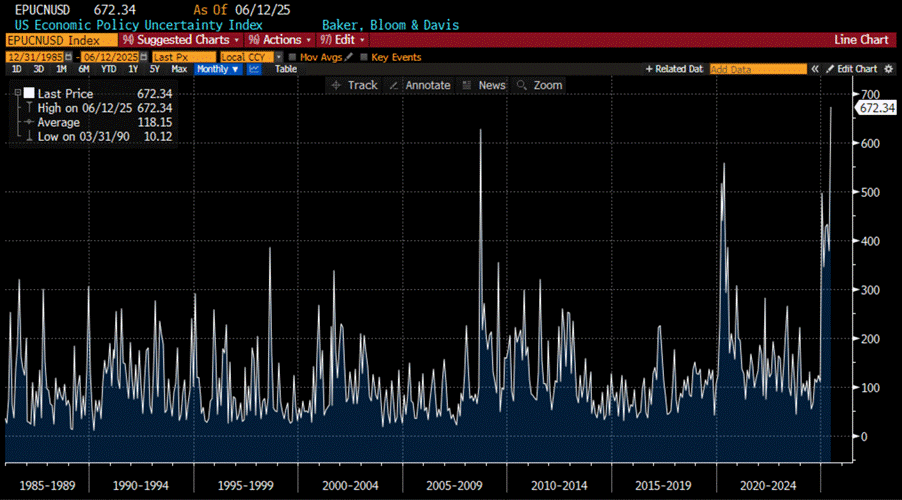Open the Local CCY currency dropdown arrow

[x=279, y=57]
